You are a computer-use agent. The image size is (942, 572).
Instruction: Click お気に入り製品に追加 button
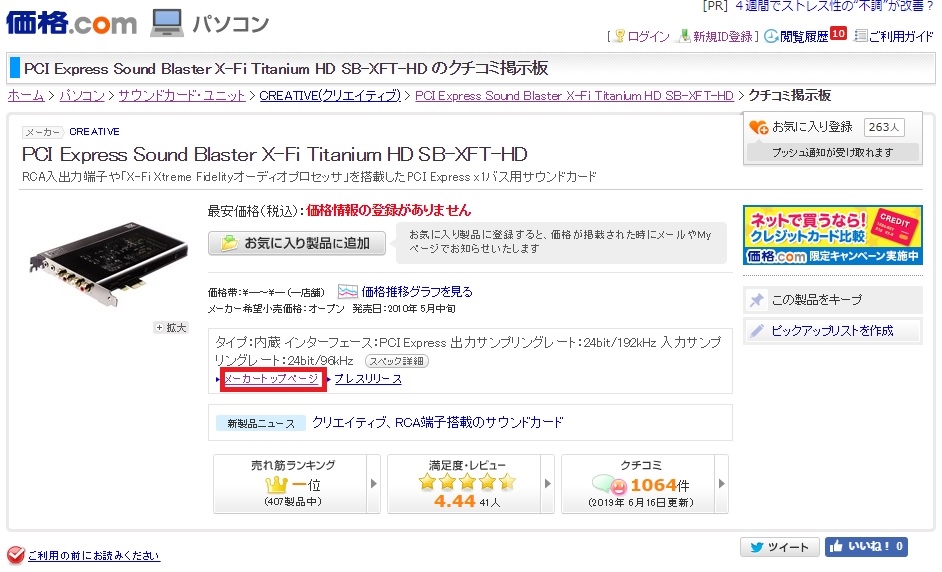297,243
